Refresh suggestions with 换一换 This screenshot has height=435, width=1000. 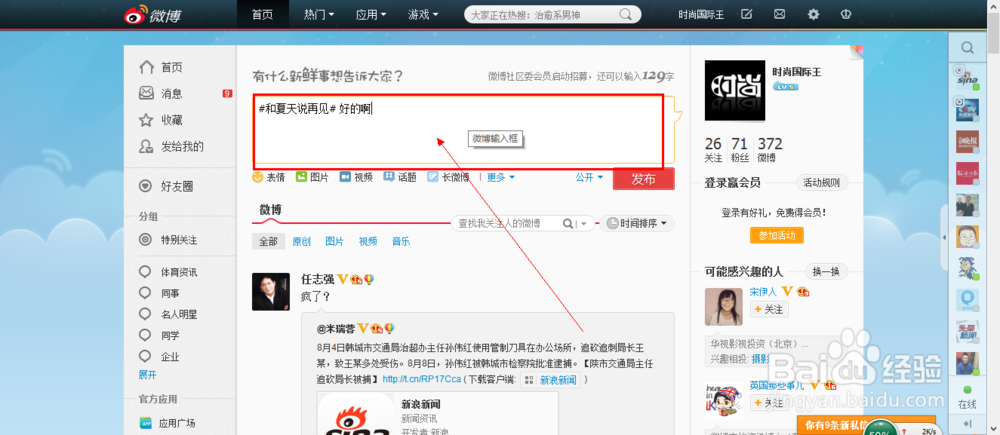pos(826,272)
